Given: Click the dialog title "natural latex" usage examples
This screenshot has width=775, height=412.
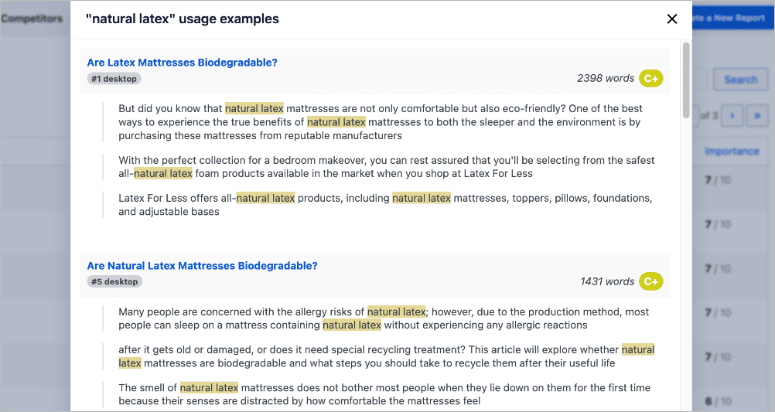Looking at the screenshot, I should (x=183, y=19).
